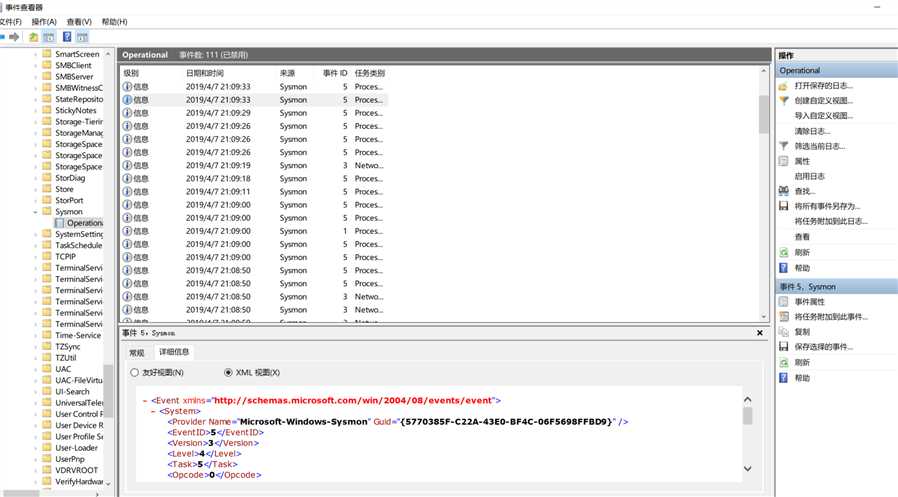Click the SmartScreen folder icon
This screenshot has width=898, height=497.
point(47,54)
